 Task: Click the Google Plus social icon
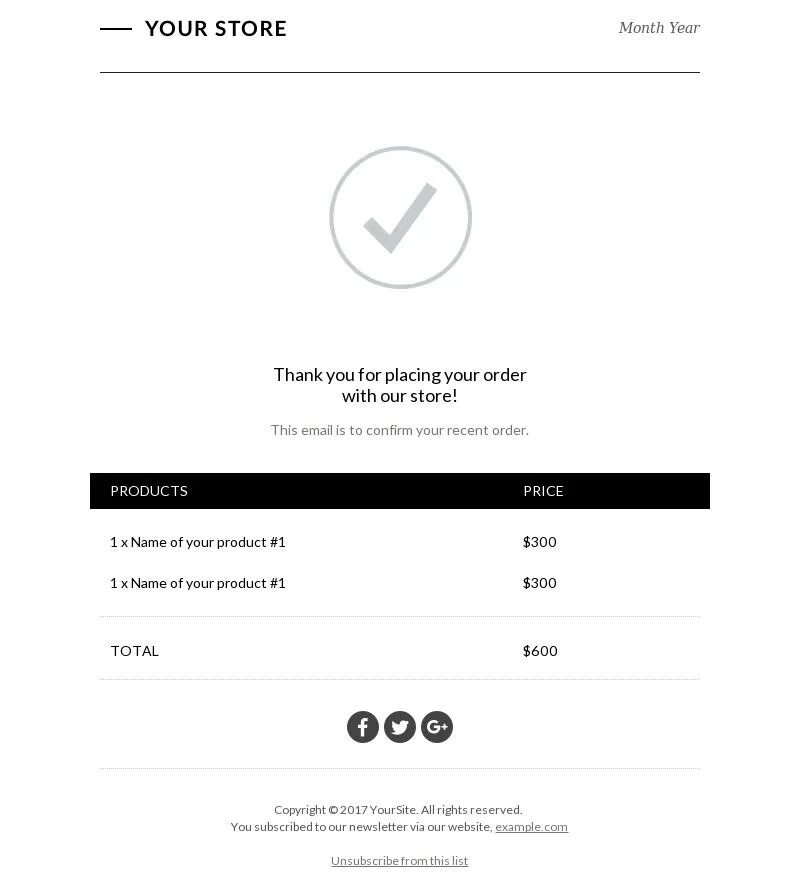click(437, 726)
